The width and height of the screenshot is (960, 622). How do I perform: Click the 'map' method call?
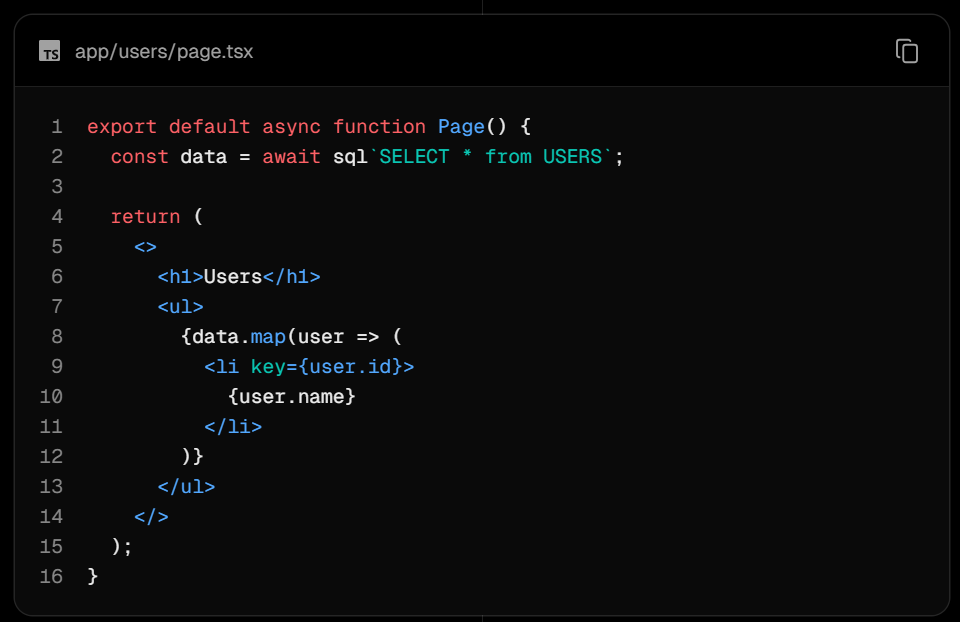(268, 337)
